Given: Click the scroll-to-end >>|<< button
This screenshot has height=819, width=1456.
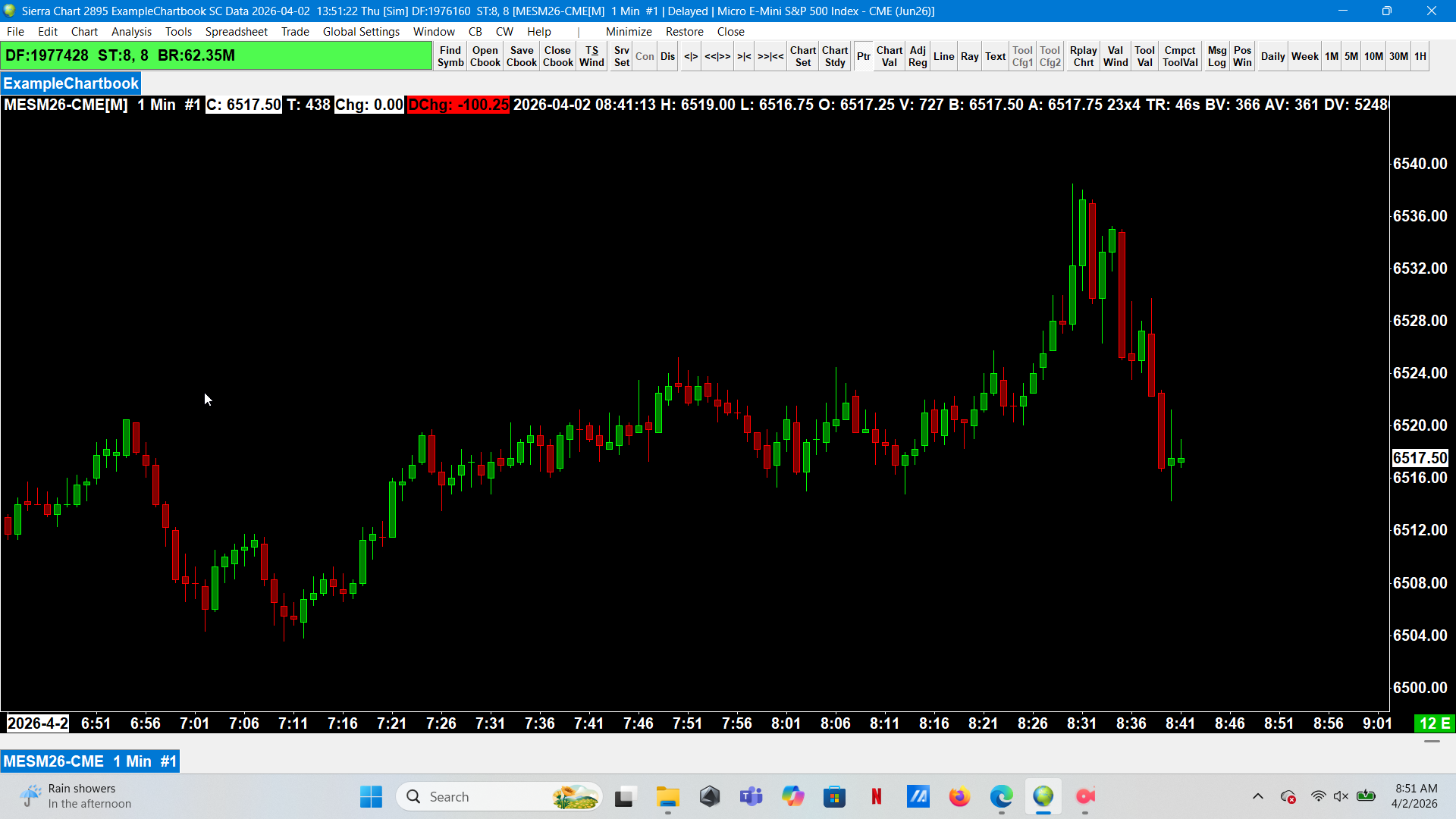Looking at the screenshot, I should [770, 56].
